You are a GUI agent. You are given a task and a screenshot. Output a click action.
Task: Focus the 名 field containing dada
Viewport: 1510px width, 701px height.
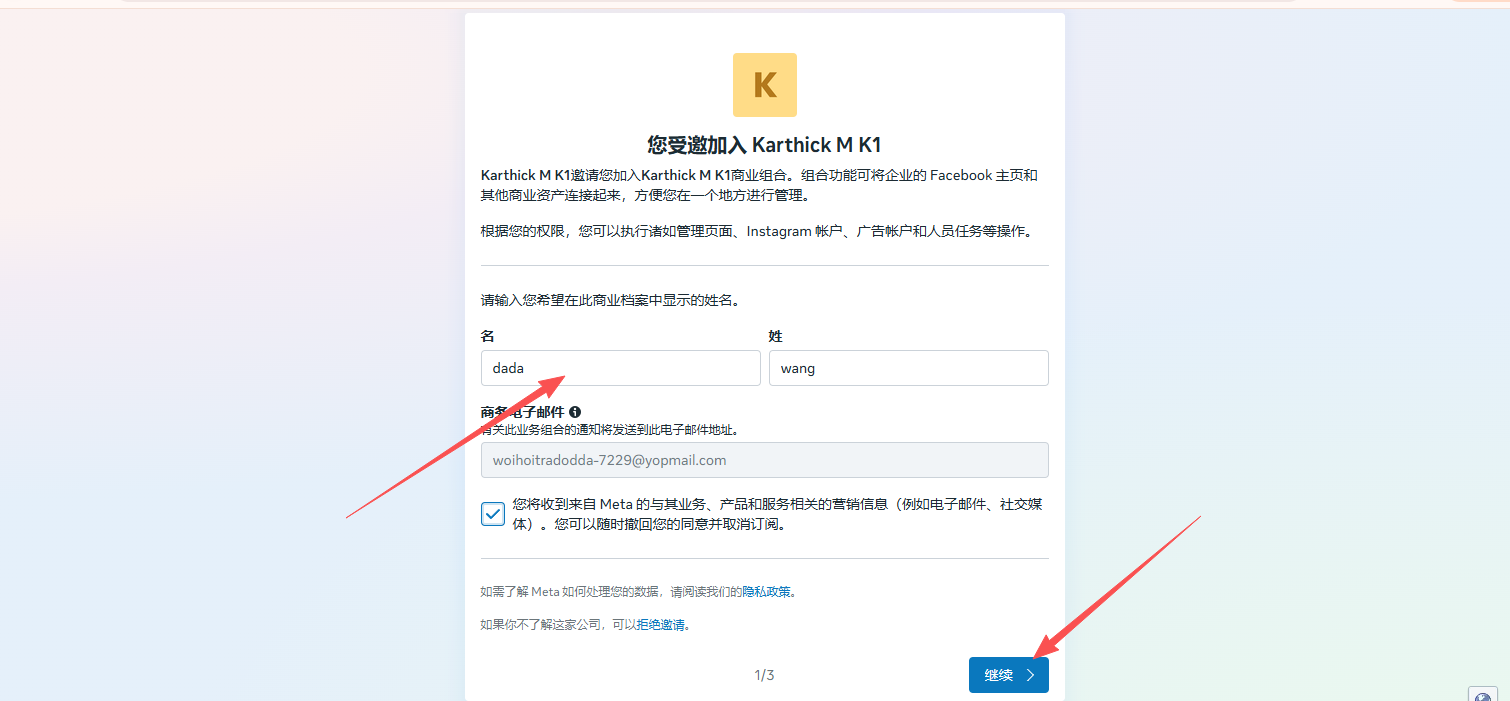coord(620,368)
